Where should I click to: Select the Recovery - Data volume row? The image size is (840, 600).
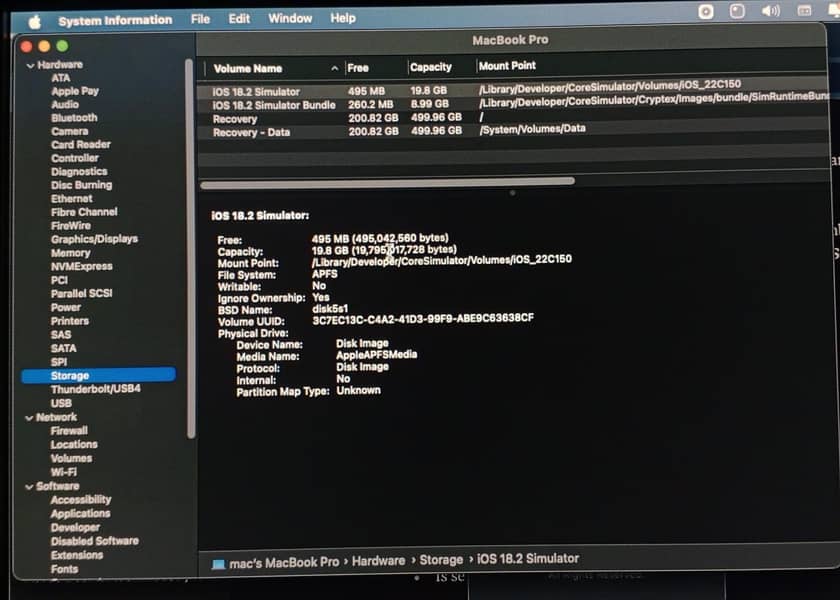pyautogui.click(x=512, y=131)
